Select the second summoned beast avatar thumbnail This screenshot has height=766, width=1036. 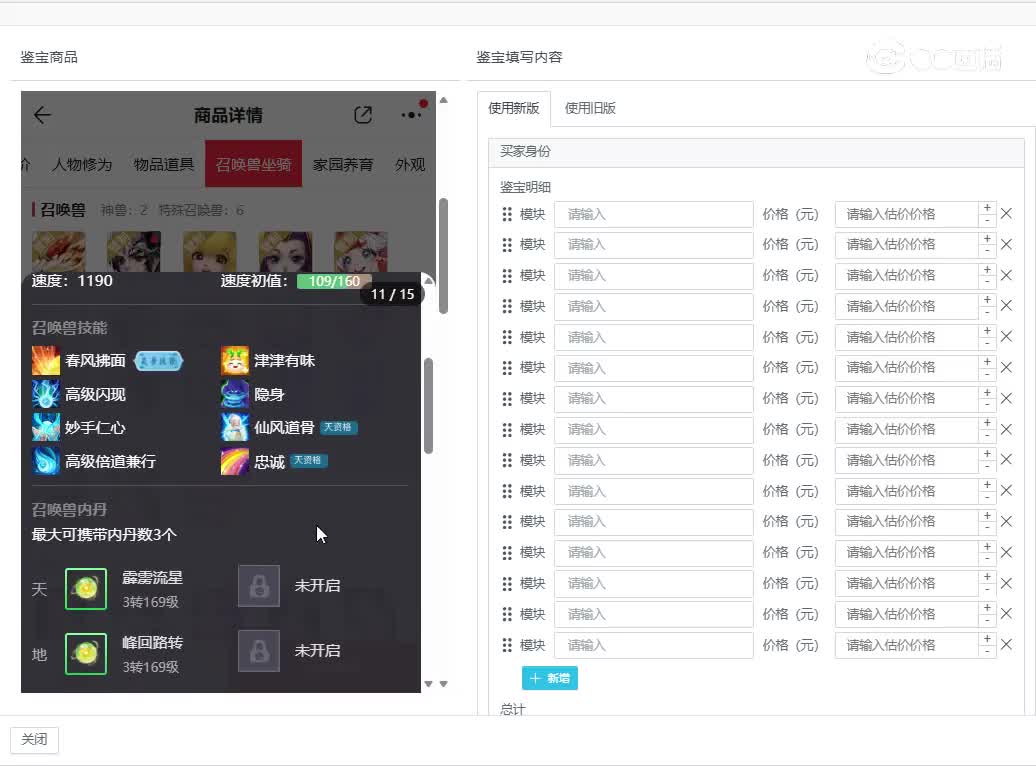(134, 251)
